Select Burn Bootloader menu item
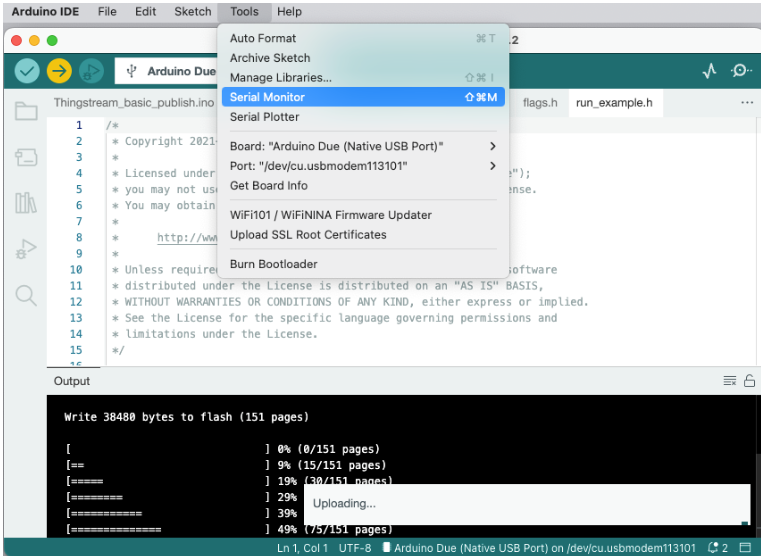Image resolution: width=761 pixels, height=556 pixels. click(x=363, y=264)
